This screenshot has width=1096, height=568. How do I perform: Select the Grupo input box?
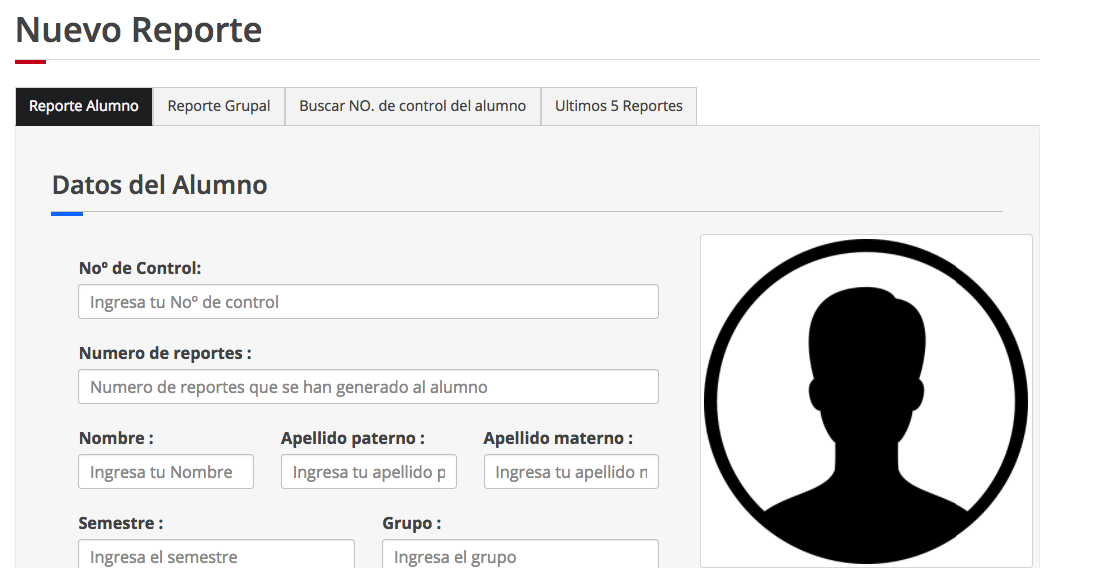(520, 555)
